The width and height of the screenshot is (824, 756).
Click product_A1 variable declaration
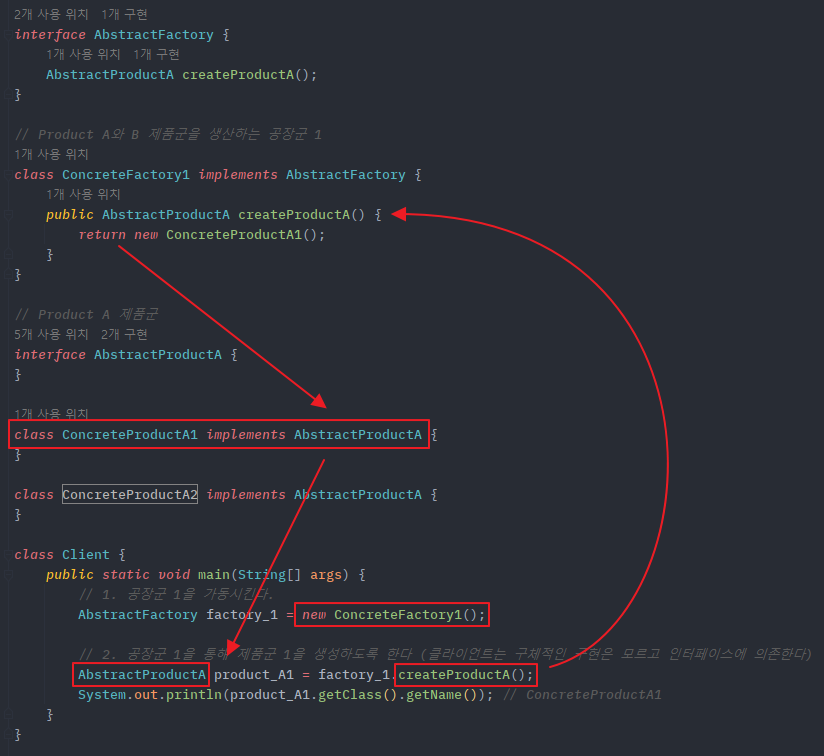254,675
